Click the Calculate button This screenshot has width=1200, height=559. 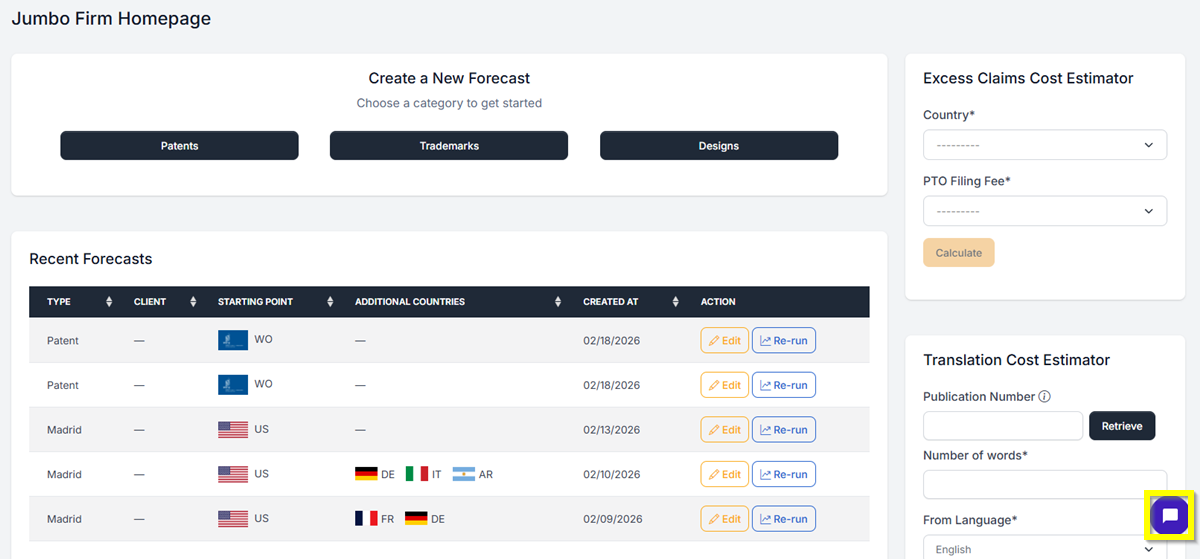tap(959, 253)
